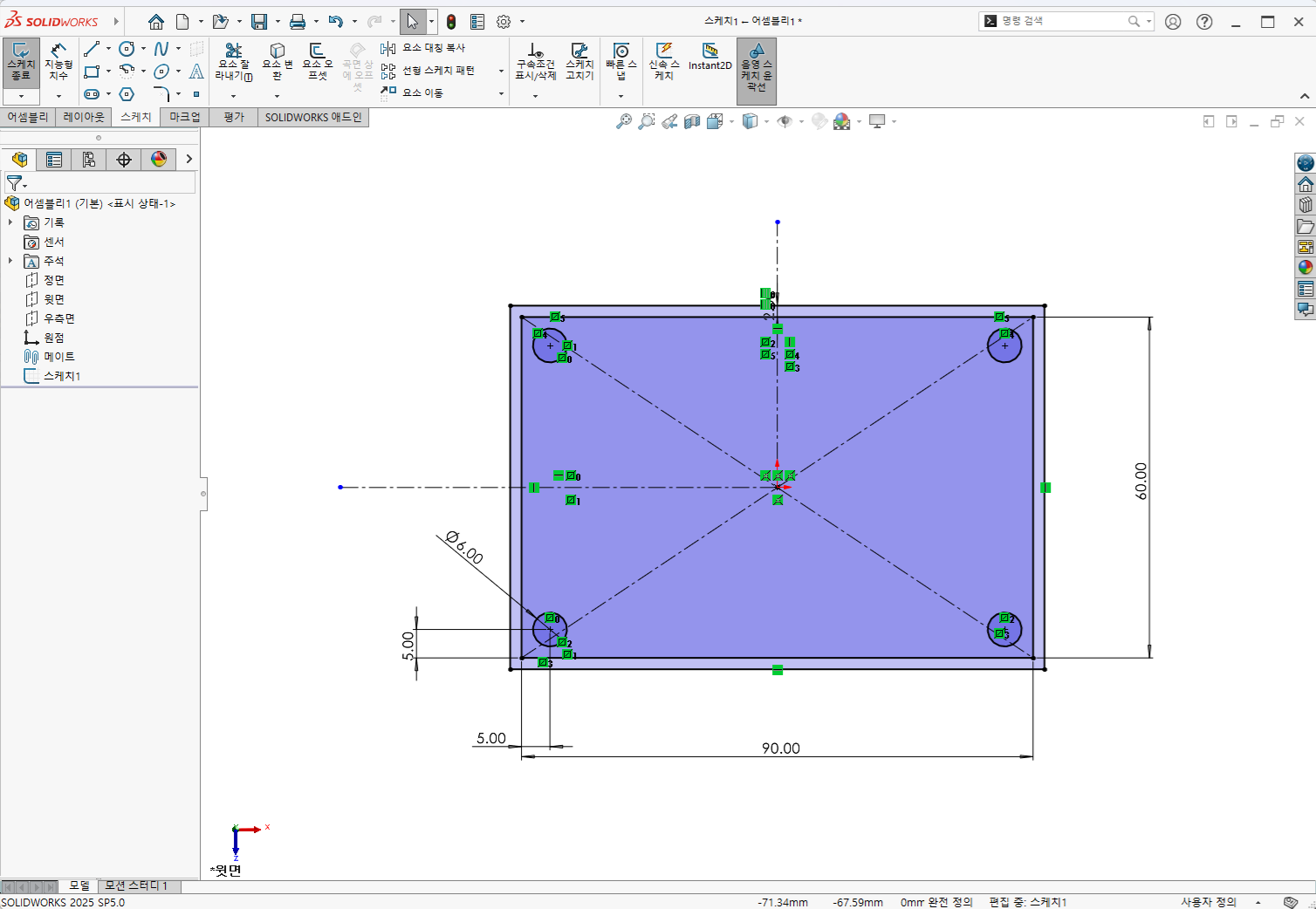Click the Mirror Entities (요소 대칭 복사) icon
The width and height of the screenshot is (1316, 909).
(x=388, y=49)
